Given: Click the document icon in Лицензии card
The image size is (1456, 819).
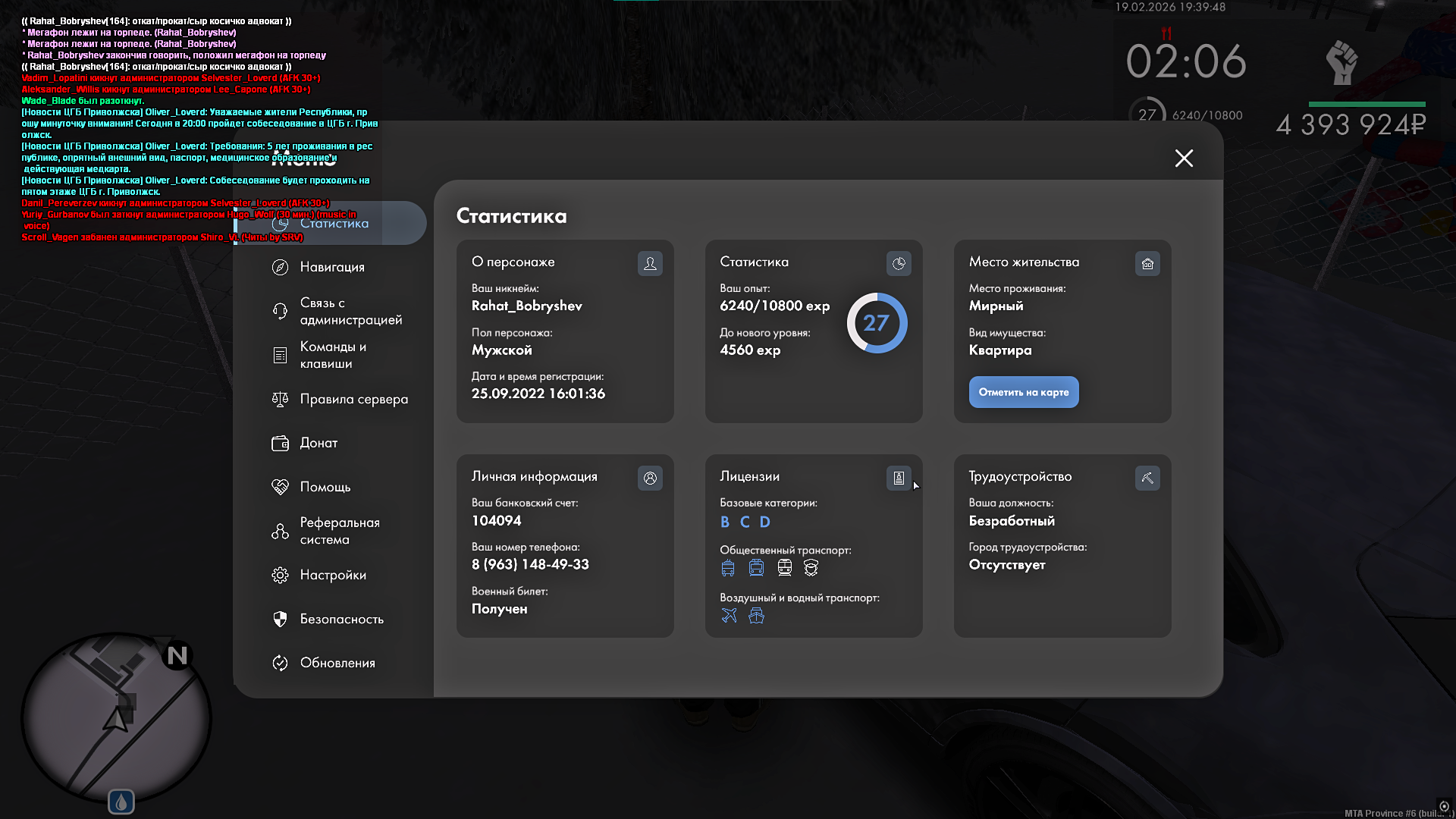Looking at the screenshot, I should pyautogui.click(x=899, y=478).
